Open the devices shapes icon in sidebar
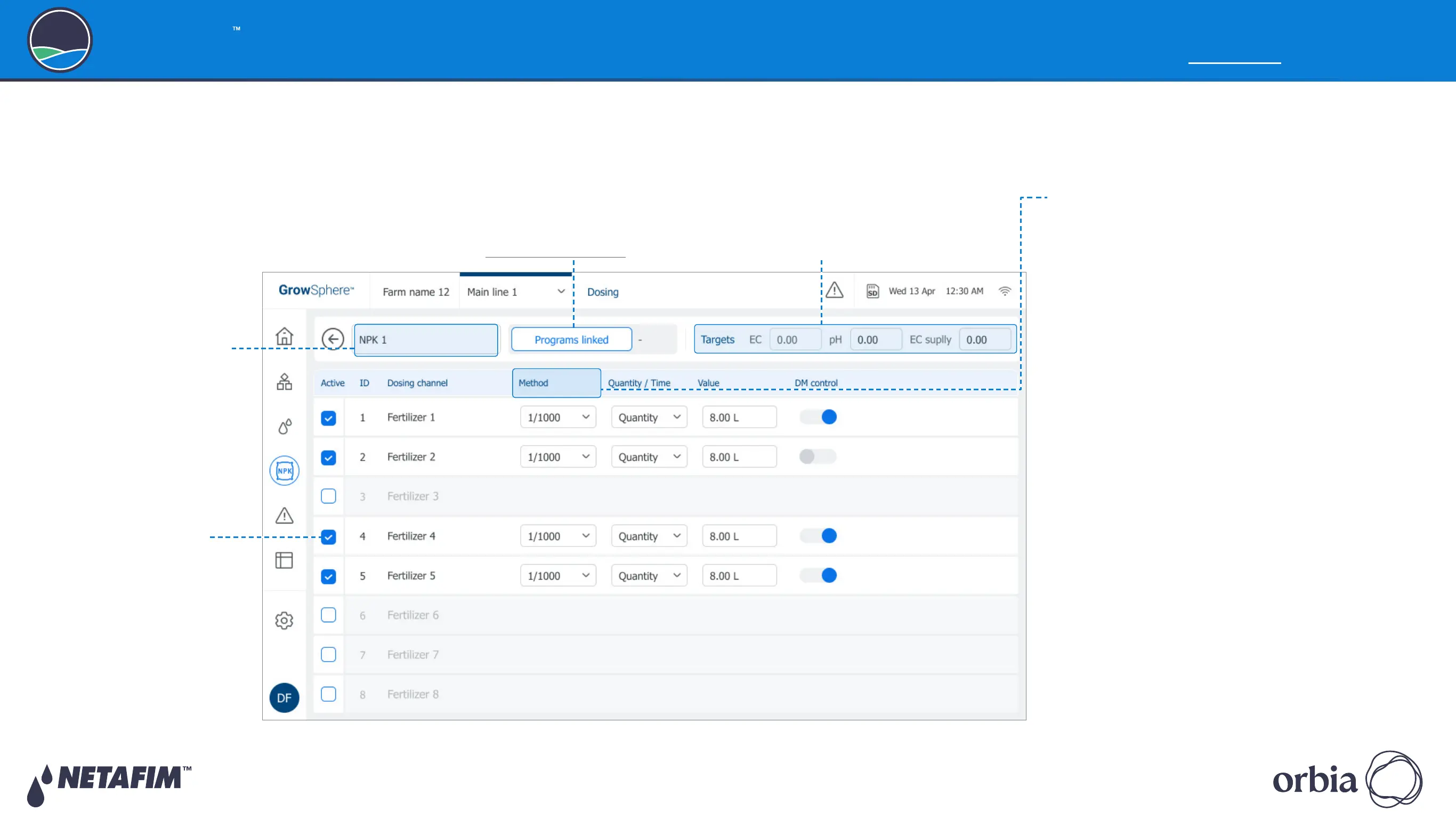 (284, 382)
